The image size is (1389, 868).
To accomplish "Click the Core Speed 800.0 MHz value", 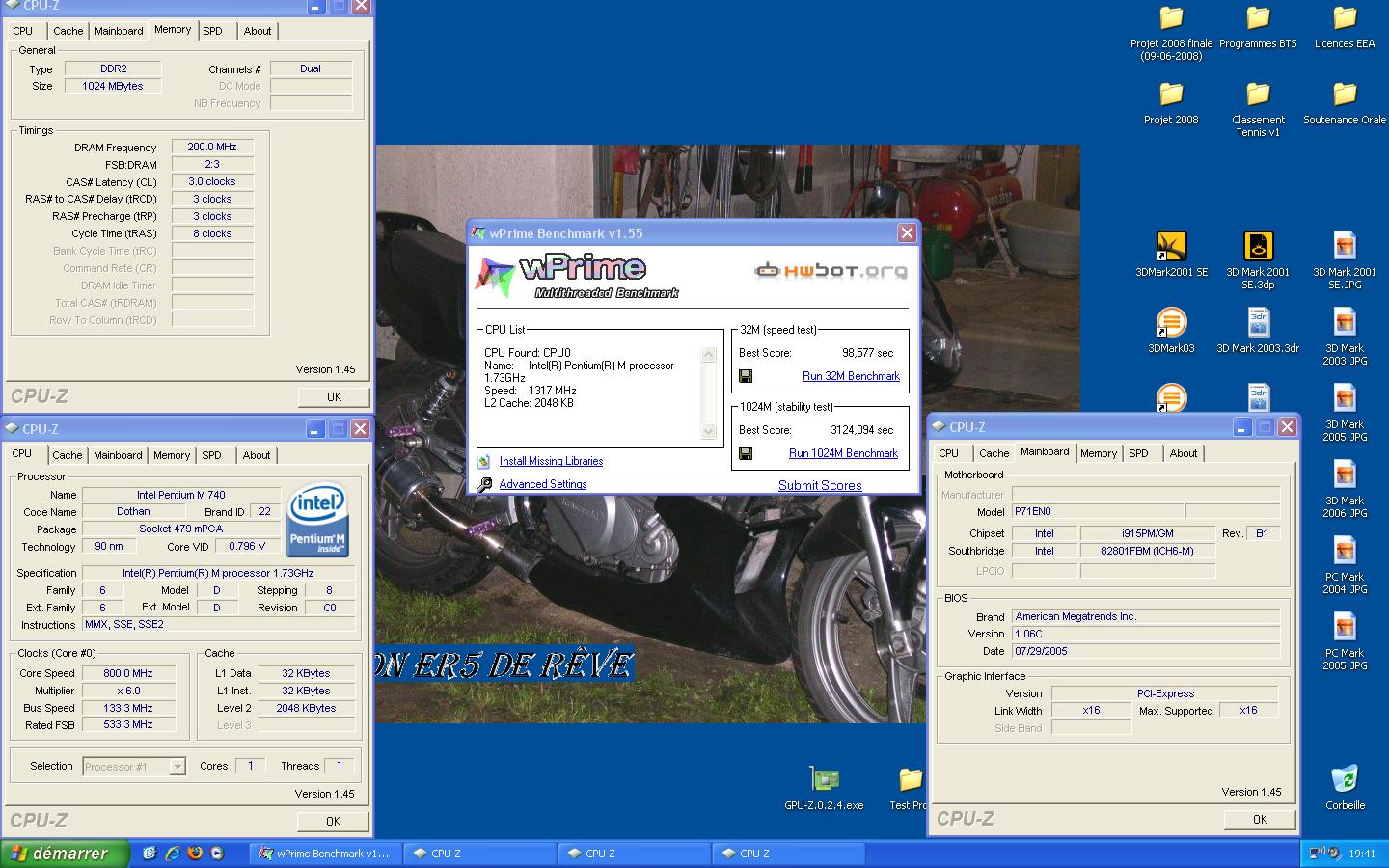I will (128, 673).
